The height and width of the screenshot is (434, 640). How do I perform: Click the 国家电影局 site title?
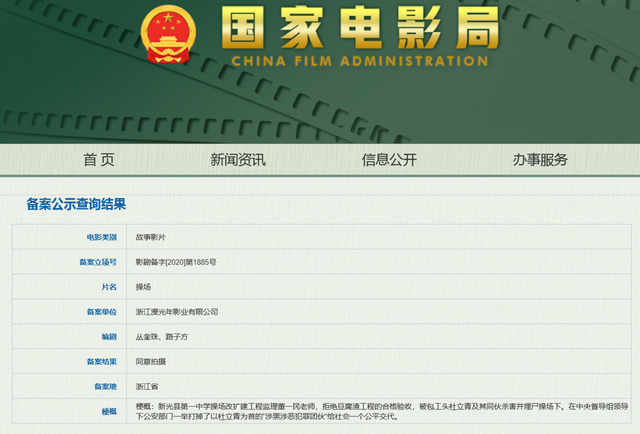click(x=359, y=29)
